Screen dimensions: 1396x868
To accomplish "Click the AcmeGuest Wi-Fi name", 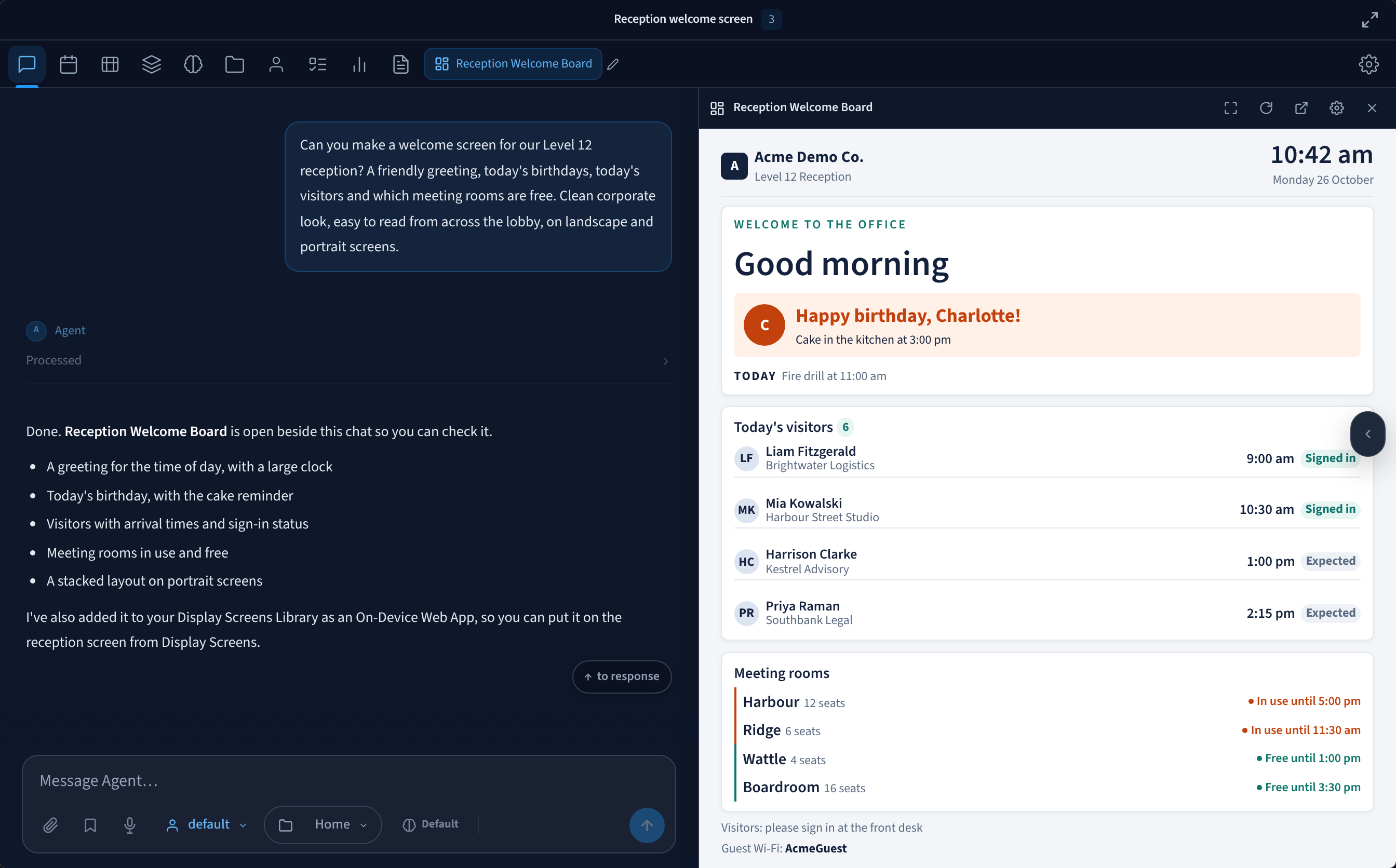I will coord(815,848).
